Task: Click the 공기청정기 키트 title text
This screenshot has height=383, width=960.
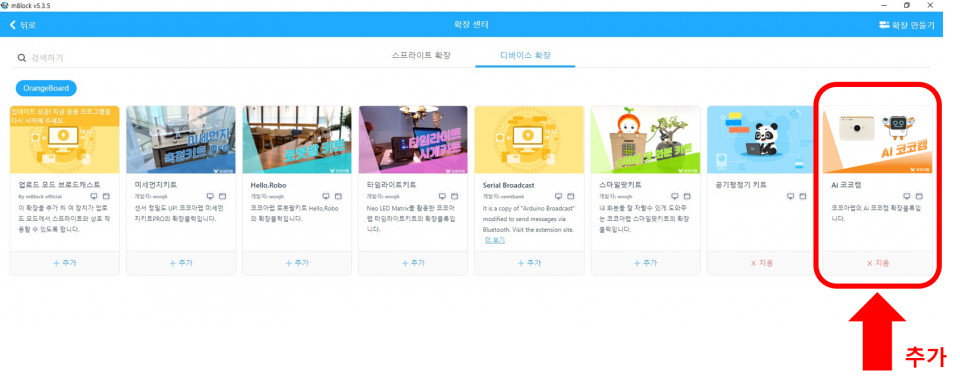Action: pos(741,184)
